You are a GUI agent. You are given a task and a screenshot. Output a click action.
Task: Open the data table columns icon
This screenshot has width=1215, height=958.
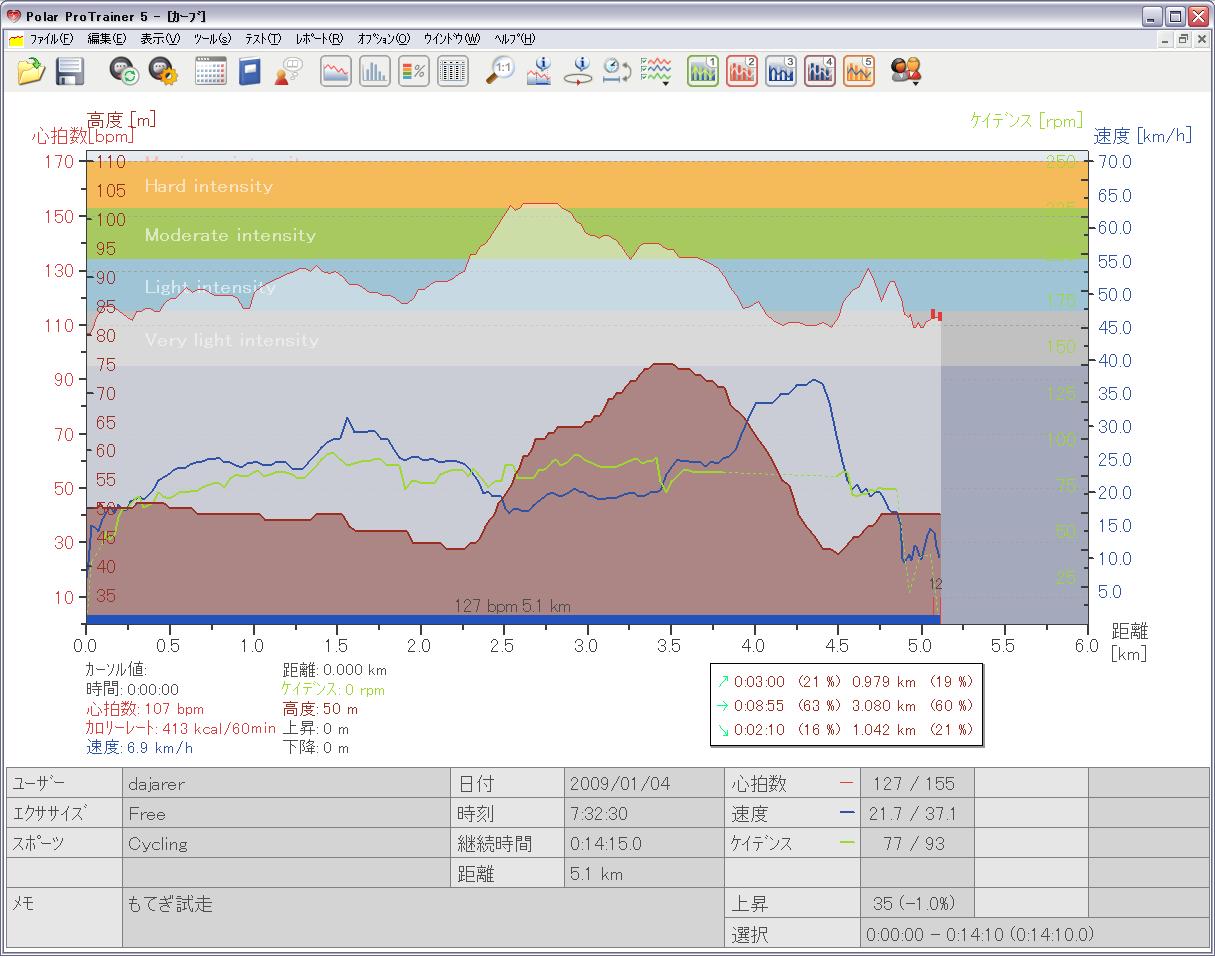tap(453, 71)
